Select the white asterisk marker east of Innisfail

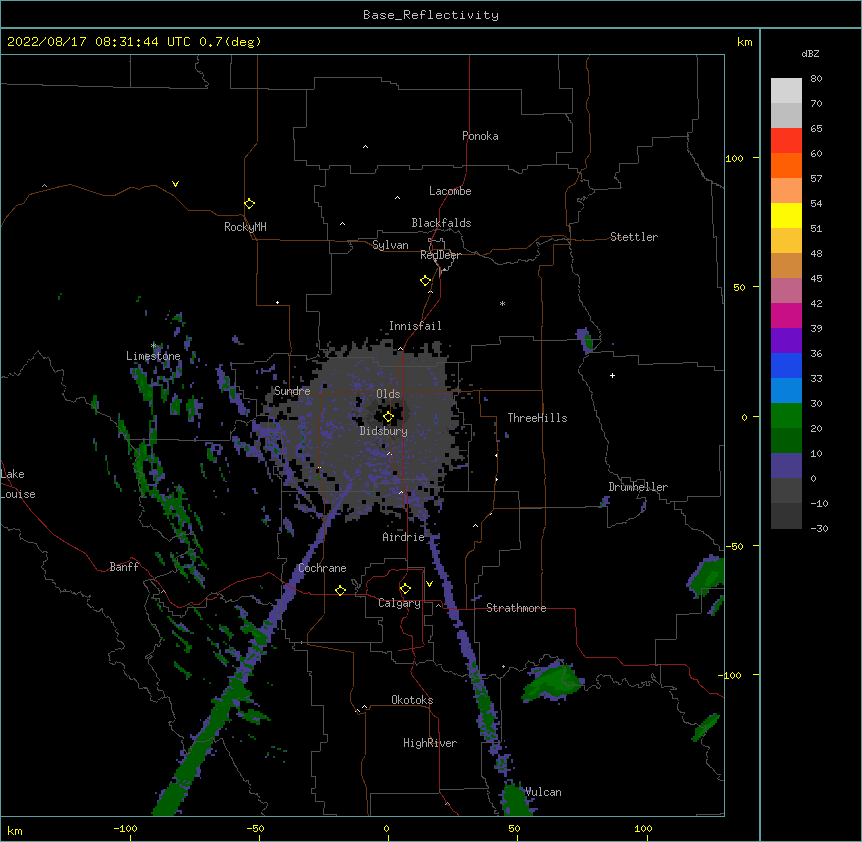[x=502, y=303]
